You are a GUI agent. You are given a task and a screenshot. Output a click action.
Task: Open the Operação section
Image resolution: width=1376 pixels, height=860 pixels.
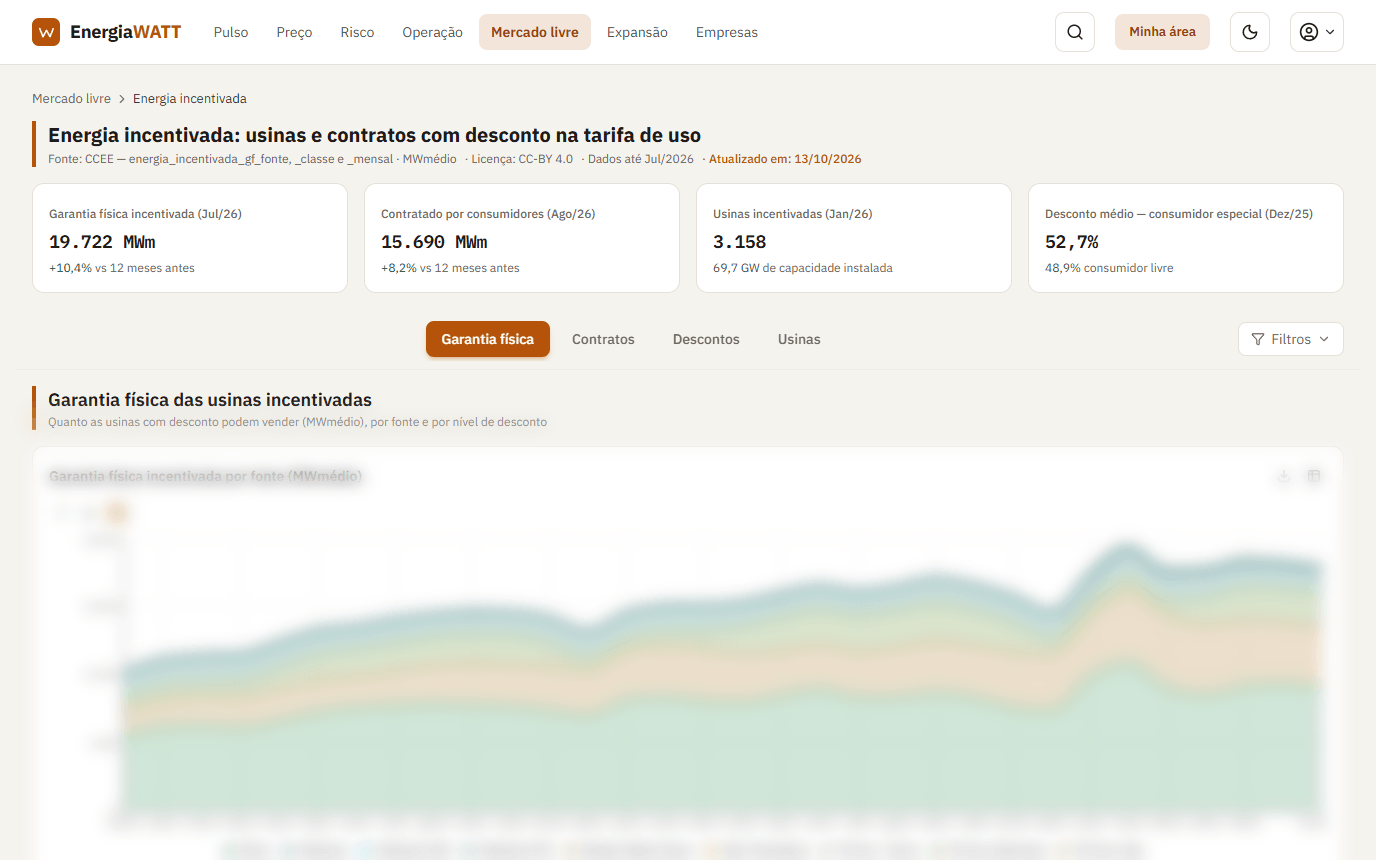point(432,32)
